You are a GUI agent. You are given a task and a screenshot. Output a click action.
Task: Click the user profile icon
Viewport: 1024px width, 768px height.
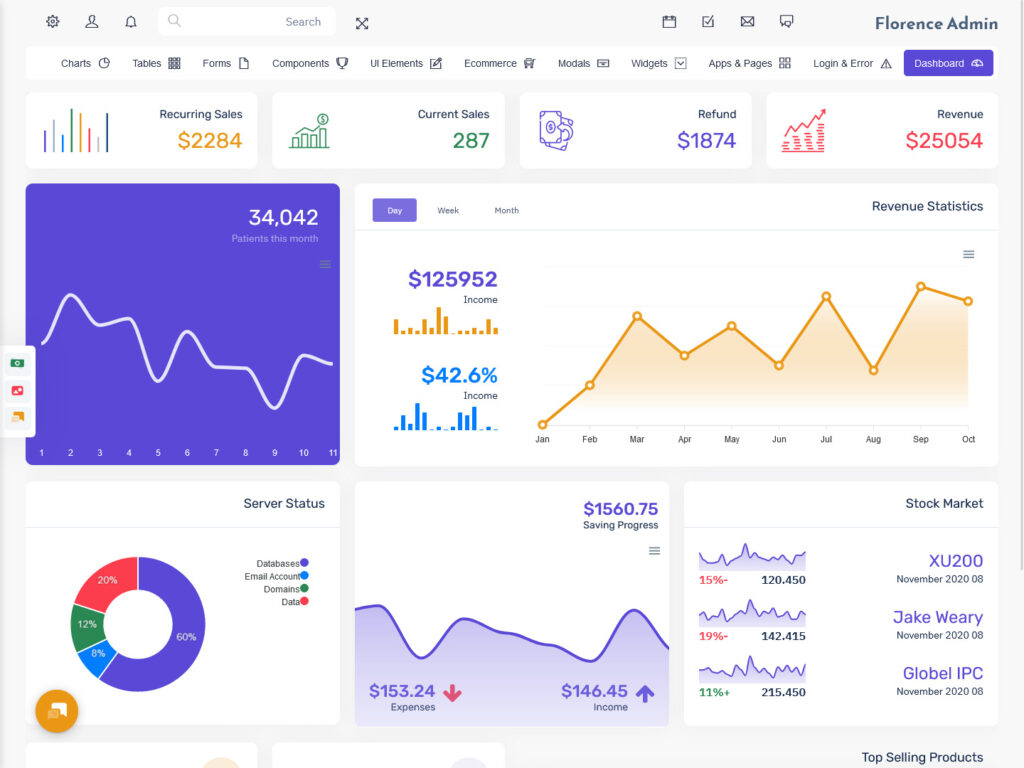click(x=92, y=22)
